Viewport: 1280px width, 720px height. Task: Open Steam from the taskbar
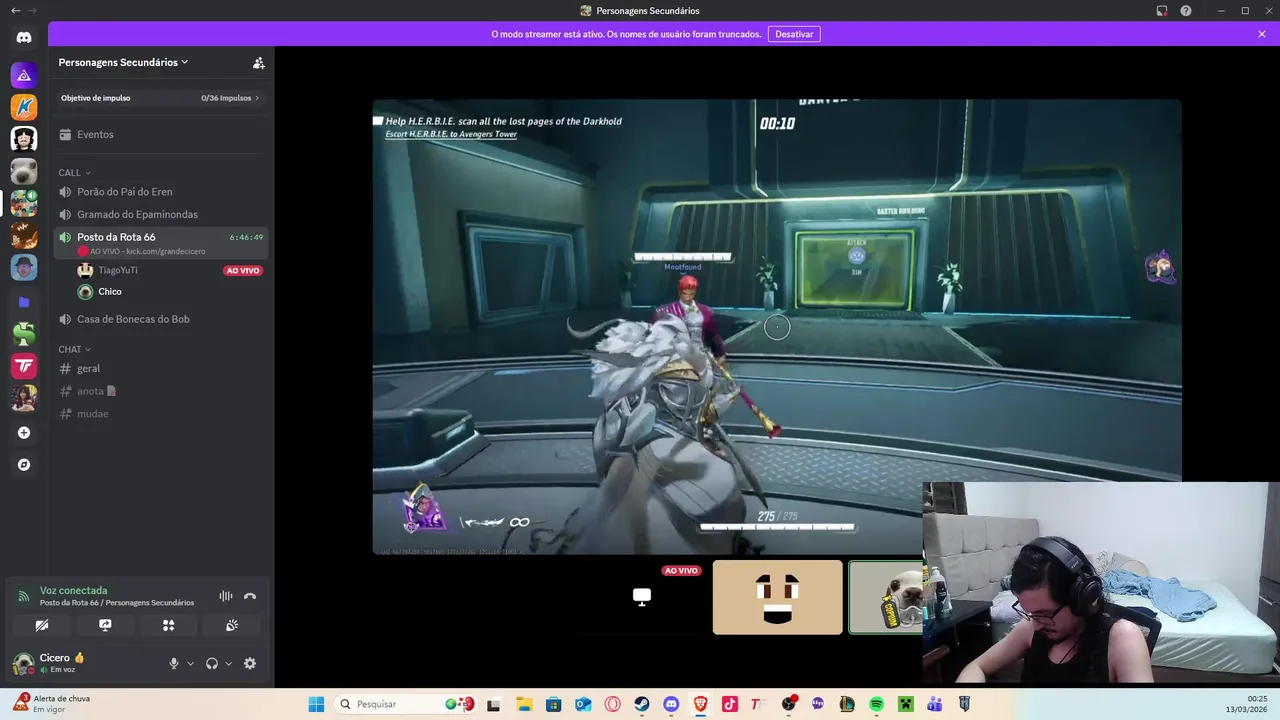[x=642, y=704]
